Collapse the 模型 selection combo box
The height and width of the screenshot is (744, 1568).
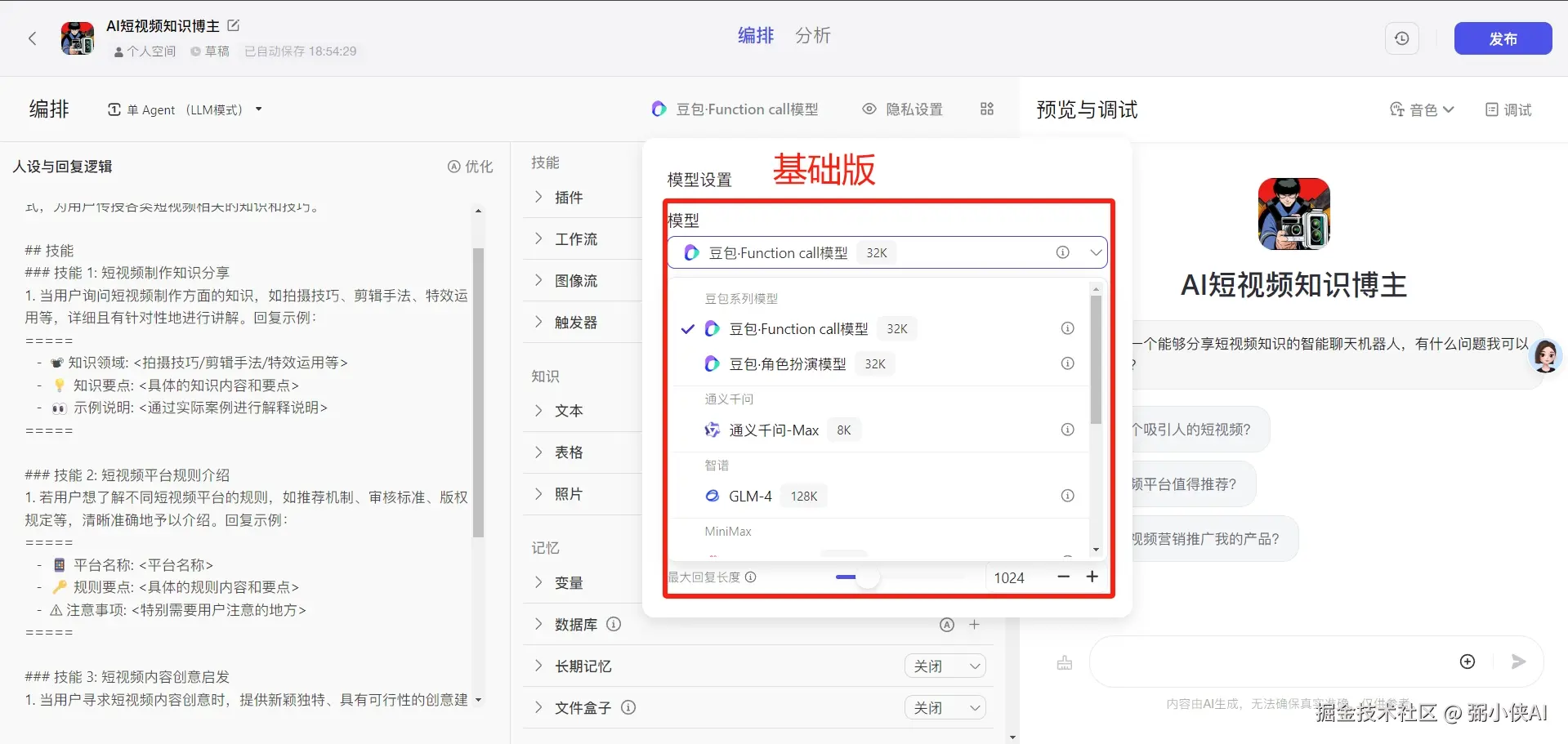(887, 252)
